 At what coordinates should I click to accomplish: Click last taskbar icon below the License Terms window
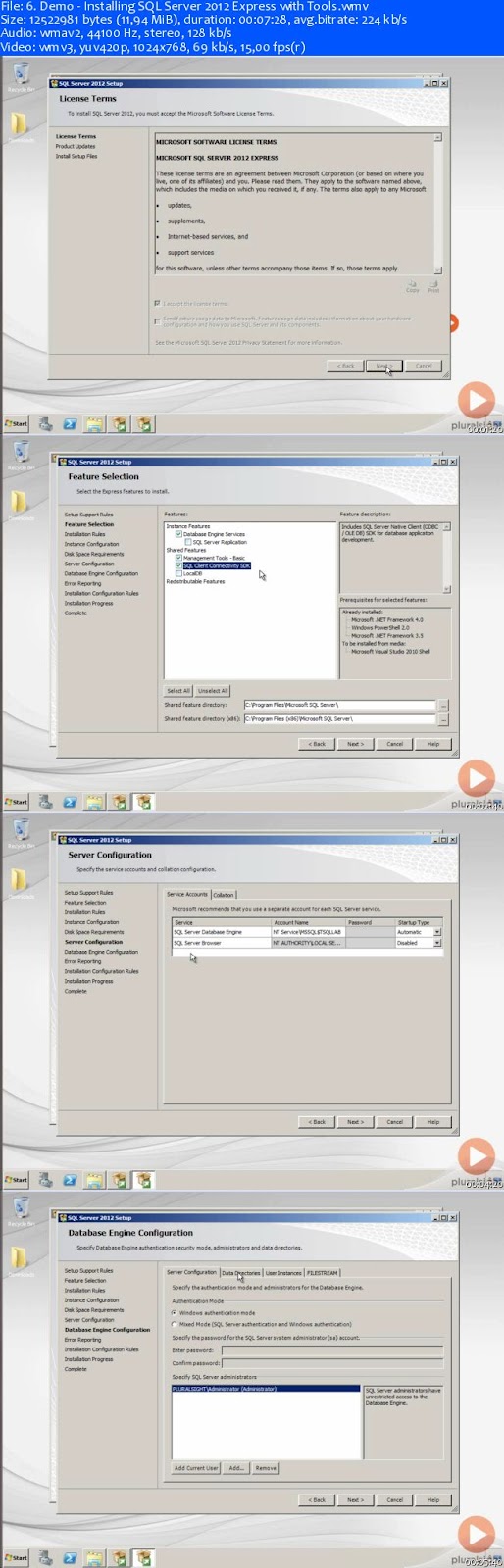pos(144,424)
